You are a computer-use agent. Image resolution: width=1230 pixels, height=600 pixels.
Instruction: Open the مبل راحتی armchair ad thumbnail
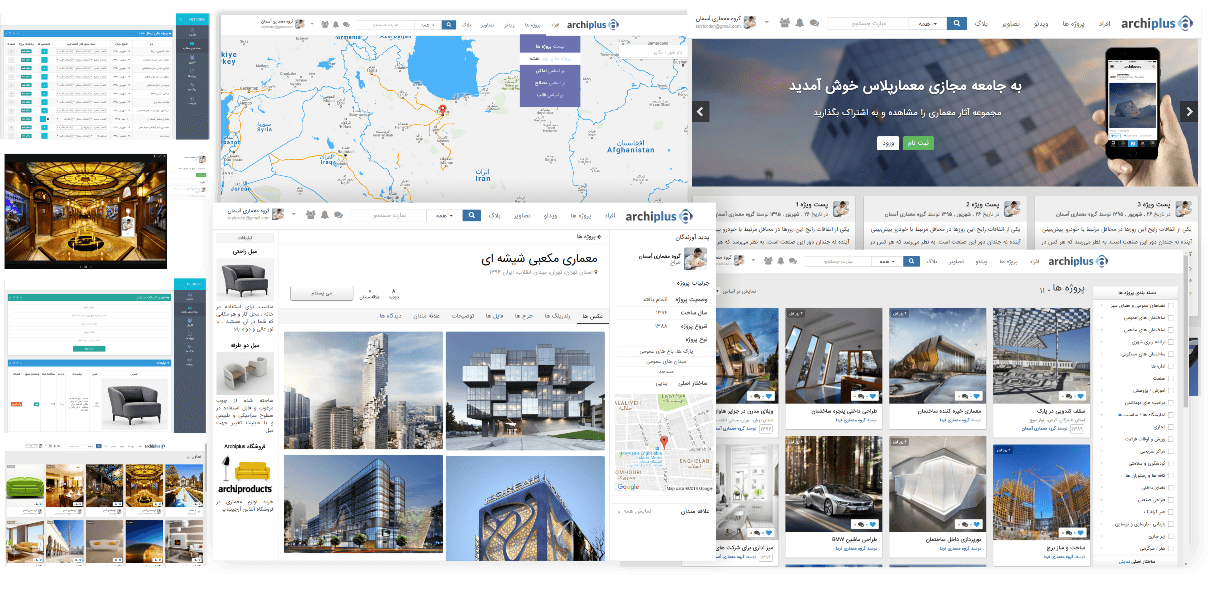tap(244, 279)
